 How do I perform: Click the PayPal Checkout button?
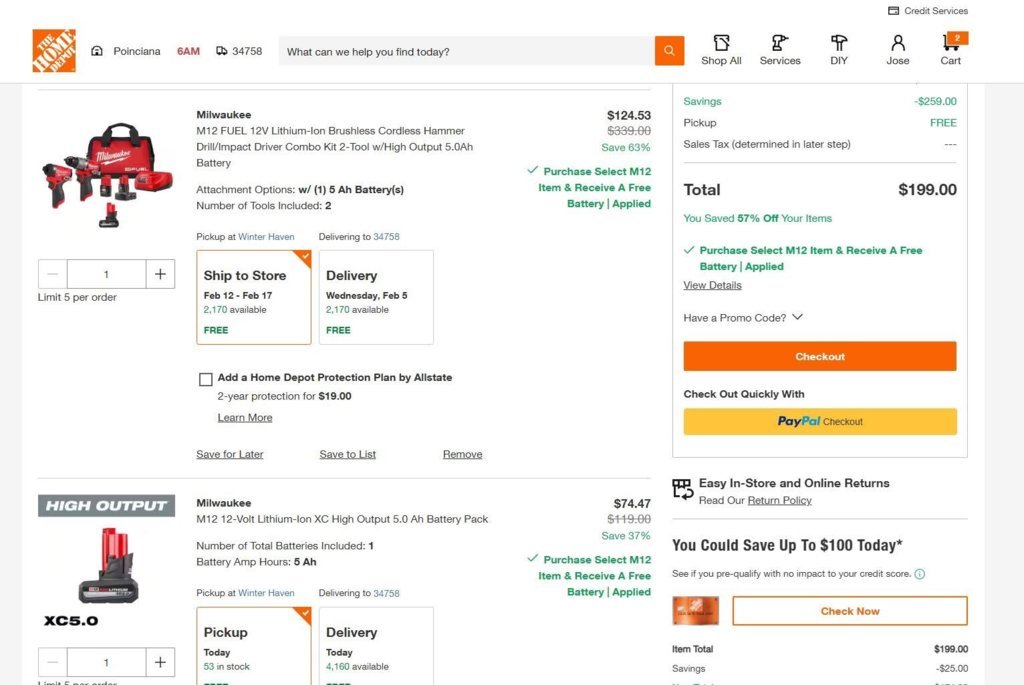point(820,422)
